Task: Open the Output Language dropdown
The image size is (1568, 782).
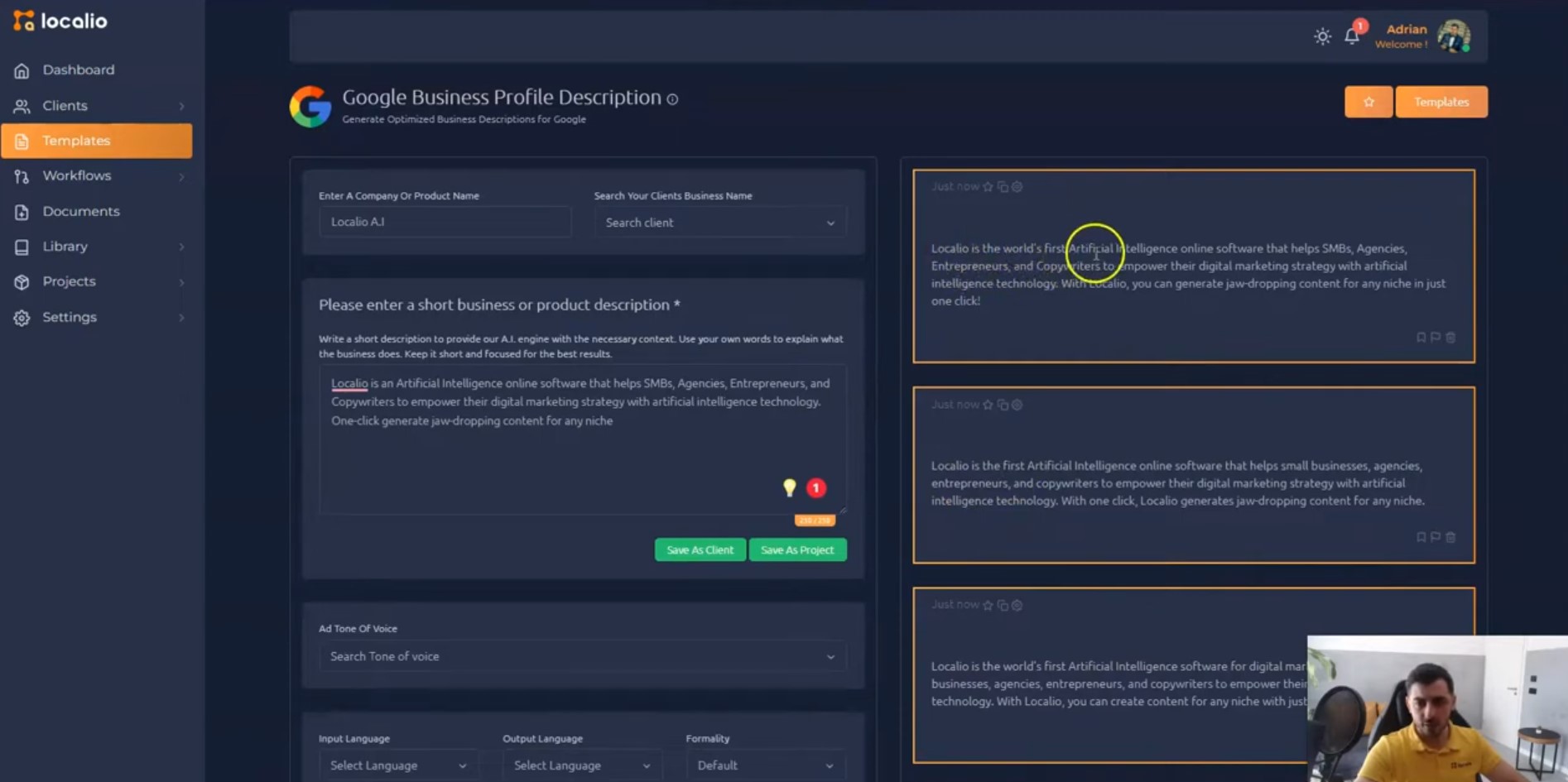Action: [581, 765]
